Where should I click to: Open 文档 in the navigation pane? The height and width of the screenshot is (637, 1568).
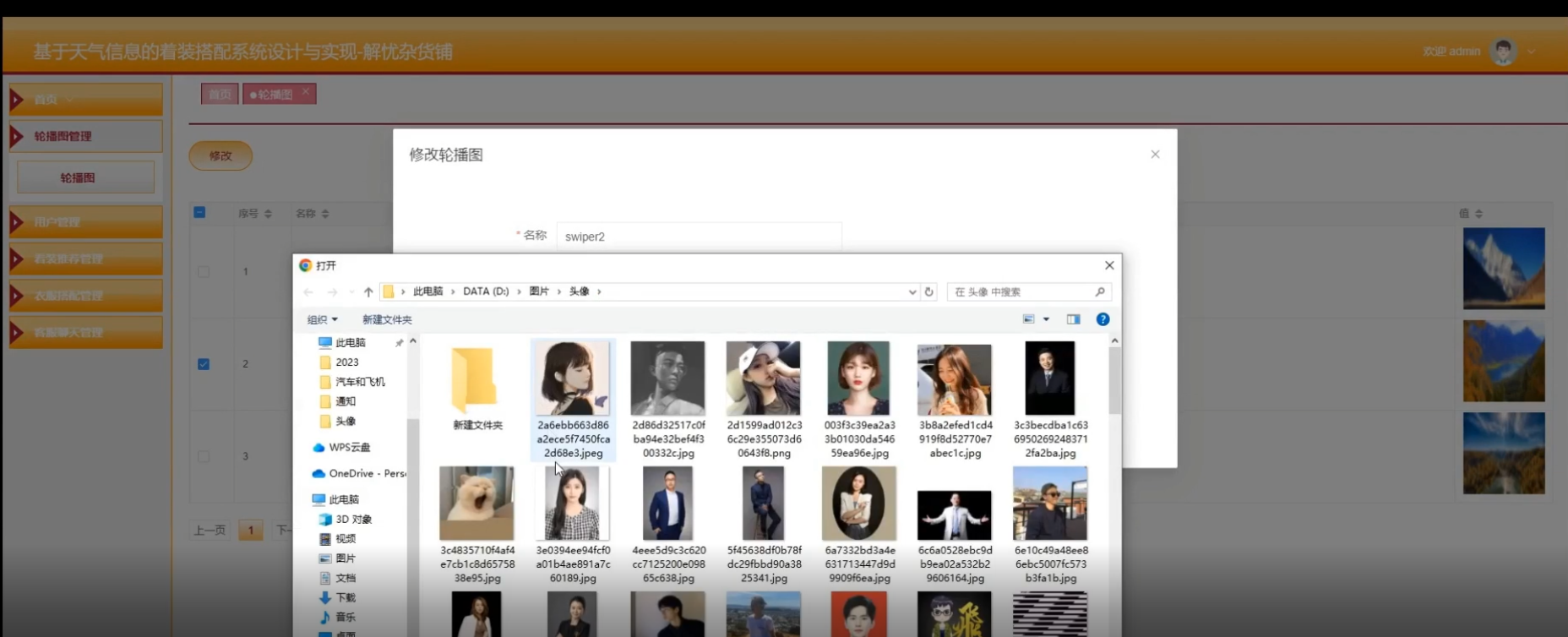point(338,578)
